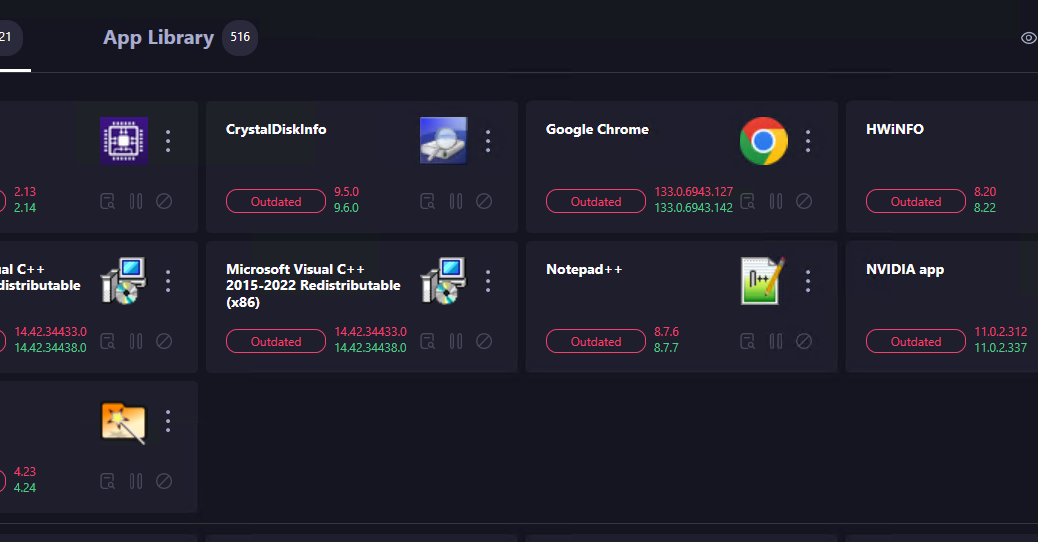Open the three-dot menu on Google Chrome card

pyautogui.click(x=808, y=141)
